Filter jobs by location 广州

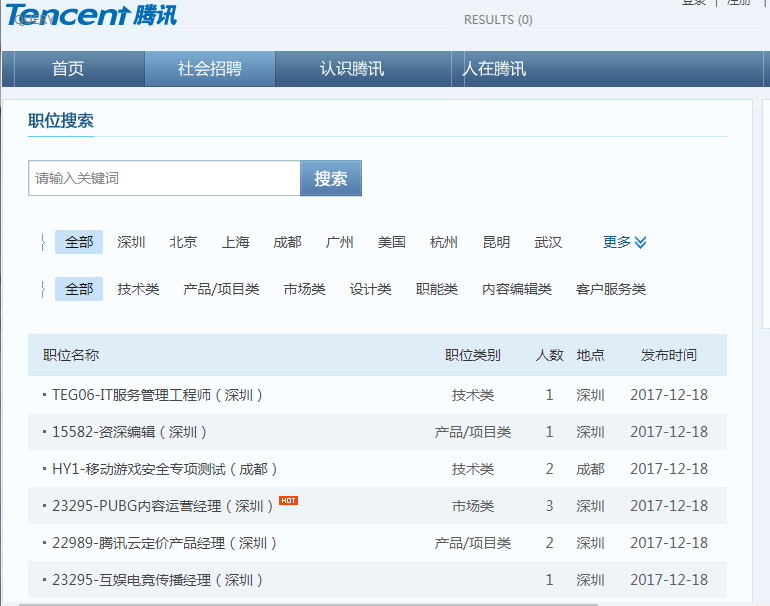click(339, 242)
